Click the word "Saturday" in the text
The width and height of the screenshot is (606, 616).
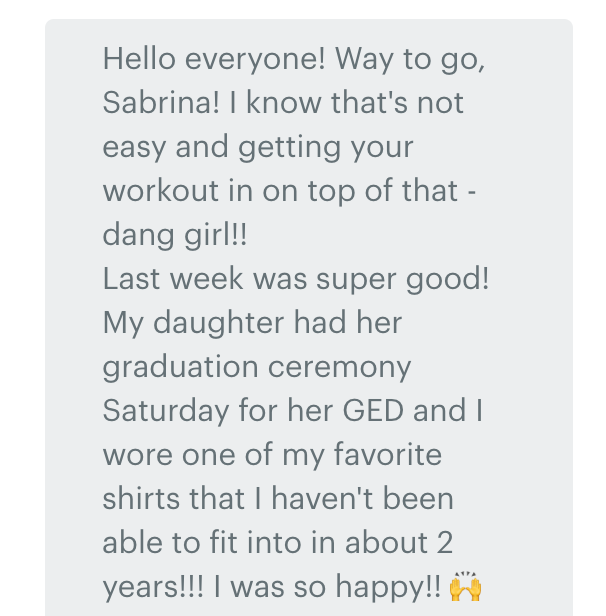(x=166, y=411)
